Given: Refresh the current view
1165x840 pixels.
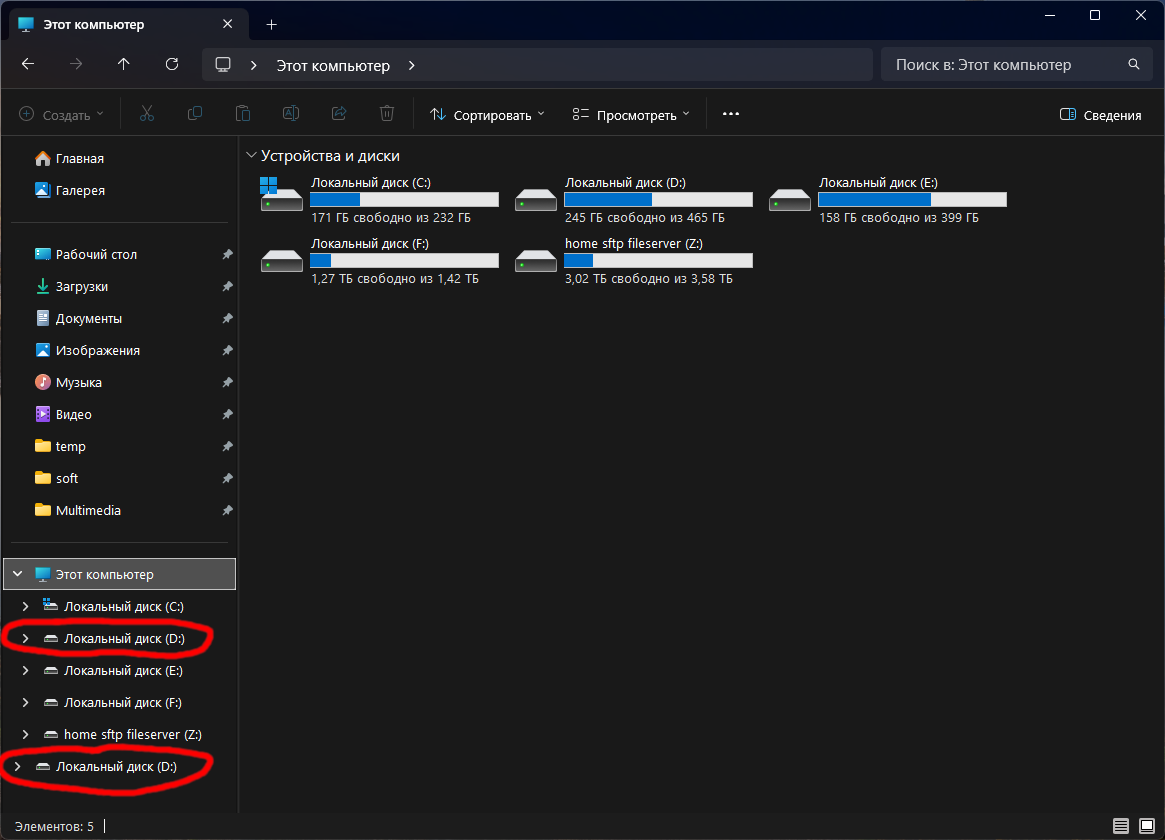Looking at the screenshot, I should pyautogui.click(x=172, y=64).
